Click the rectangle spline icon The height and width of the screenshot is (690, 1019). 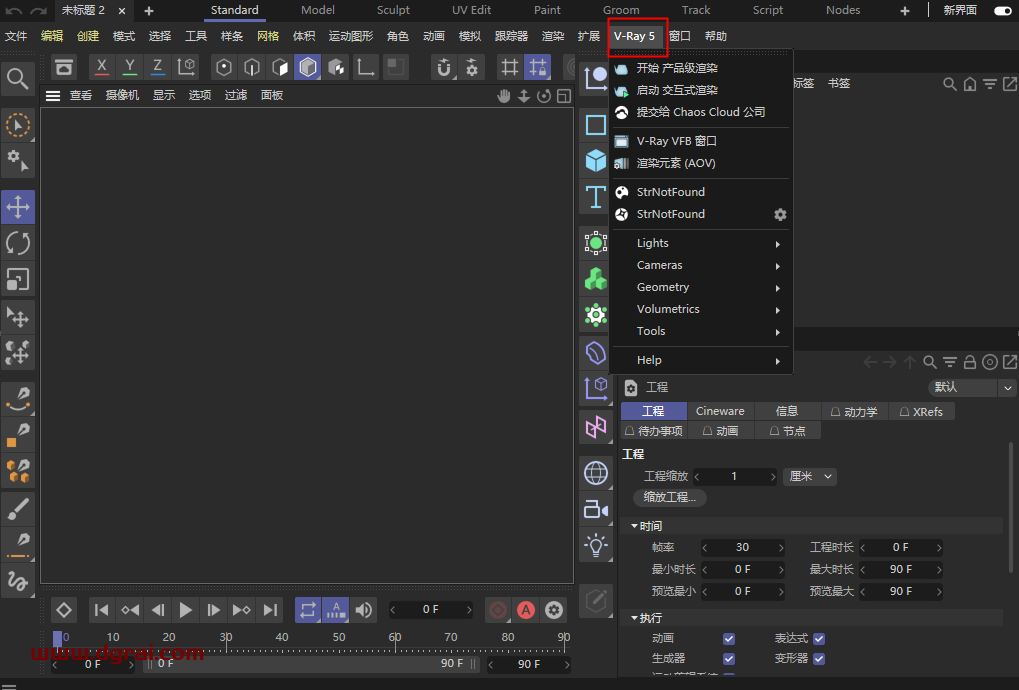click(x=595, y=124)
